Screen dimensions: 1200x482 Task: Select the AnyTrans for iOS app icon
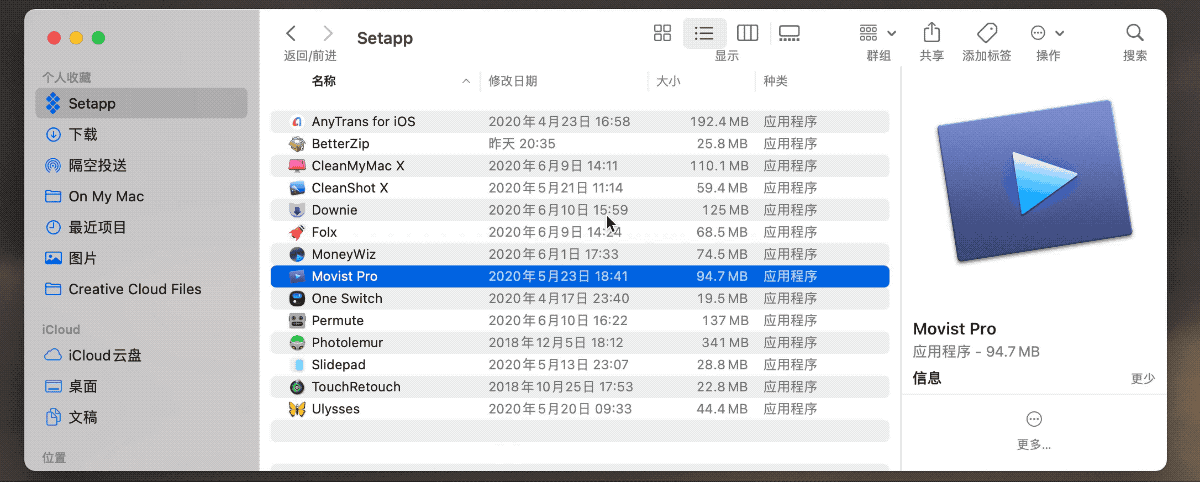coord(296,122)
